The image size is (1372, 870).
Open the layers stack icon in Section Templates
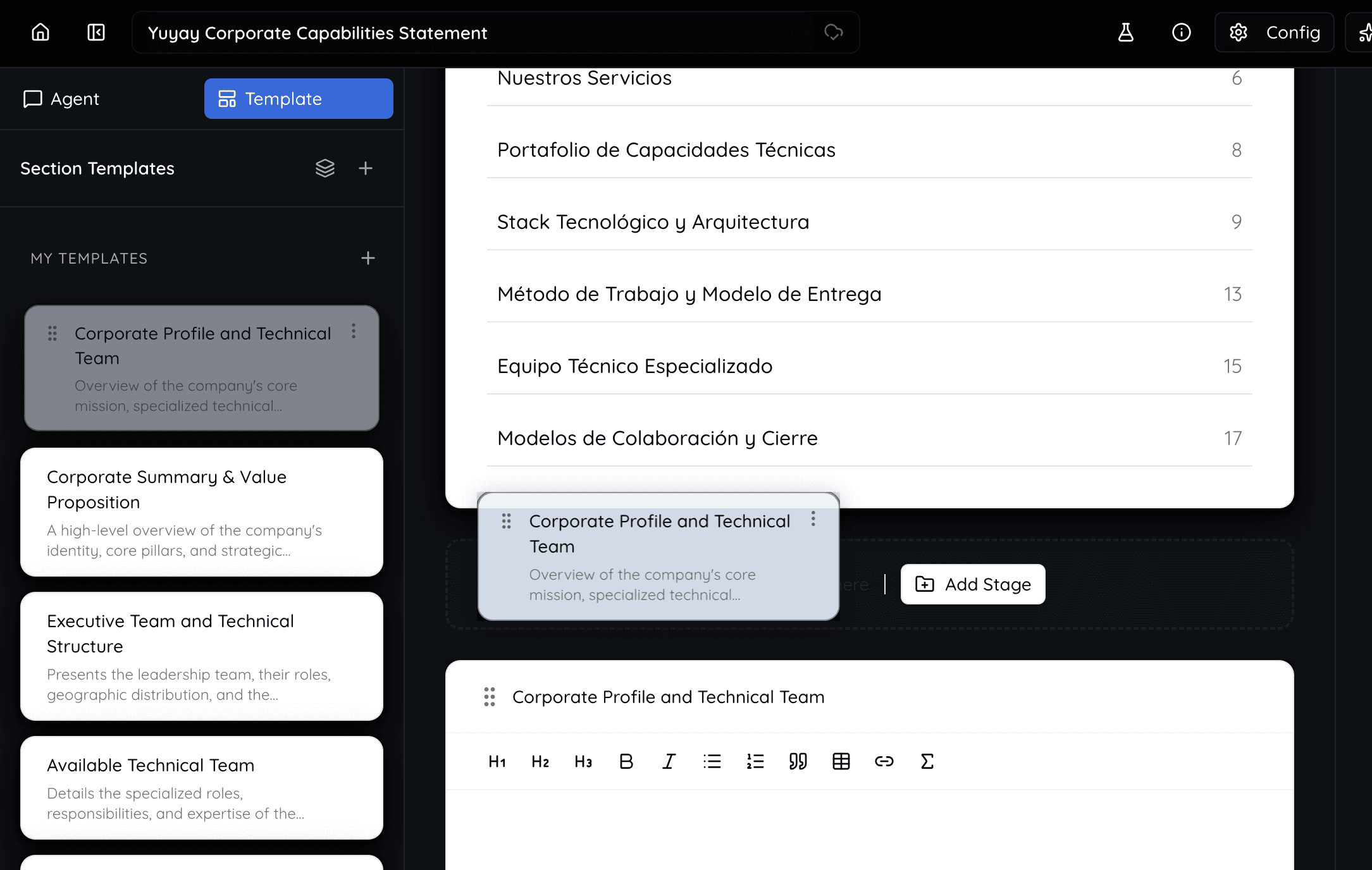[x=325, y=168]
